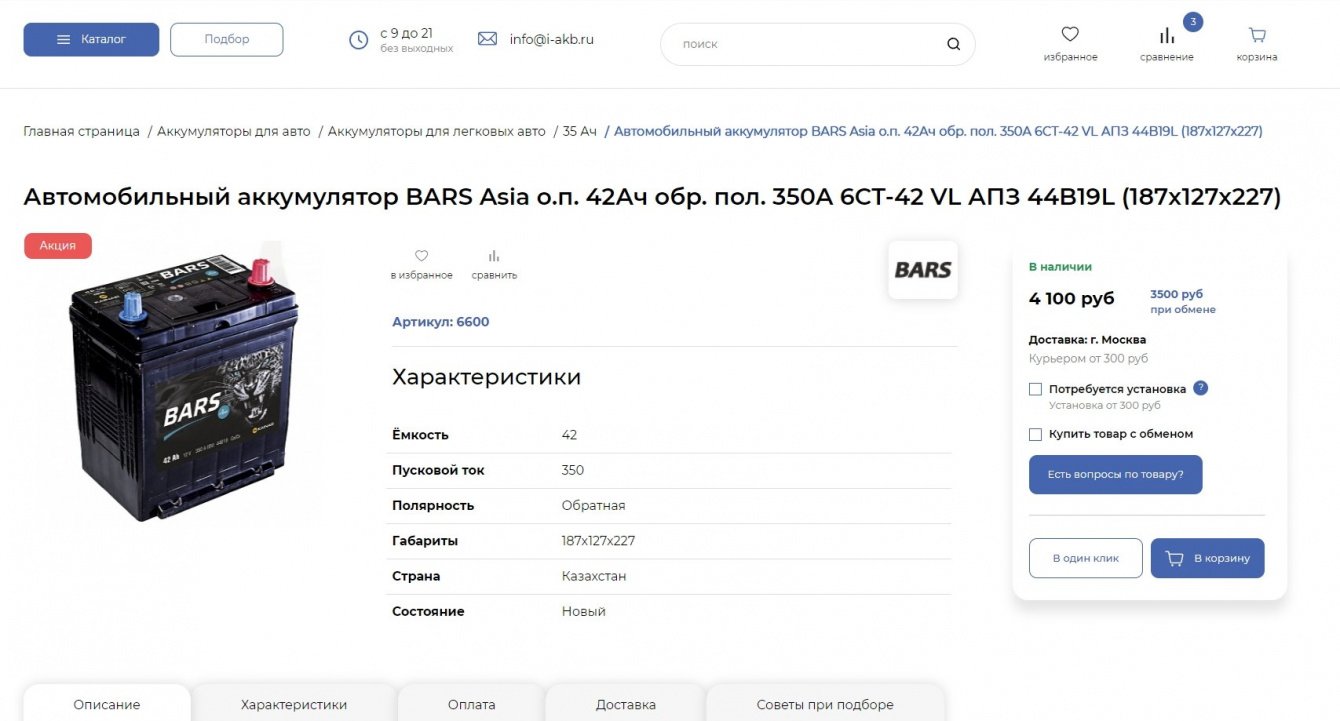Tick the Купить товар с обменом checkbox
This screenshot has width=1340, height=721.
coord(1035,434)
